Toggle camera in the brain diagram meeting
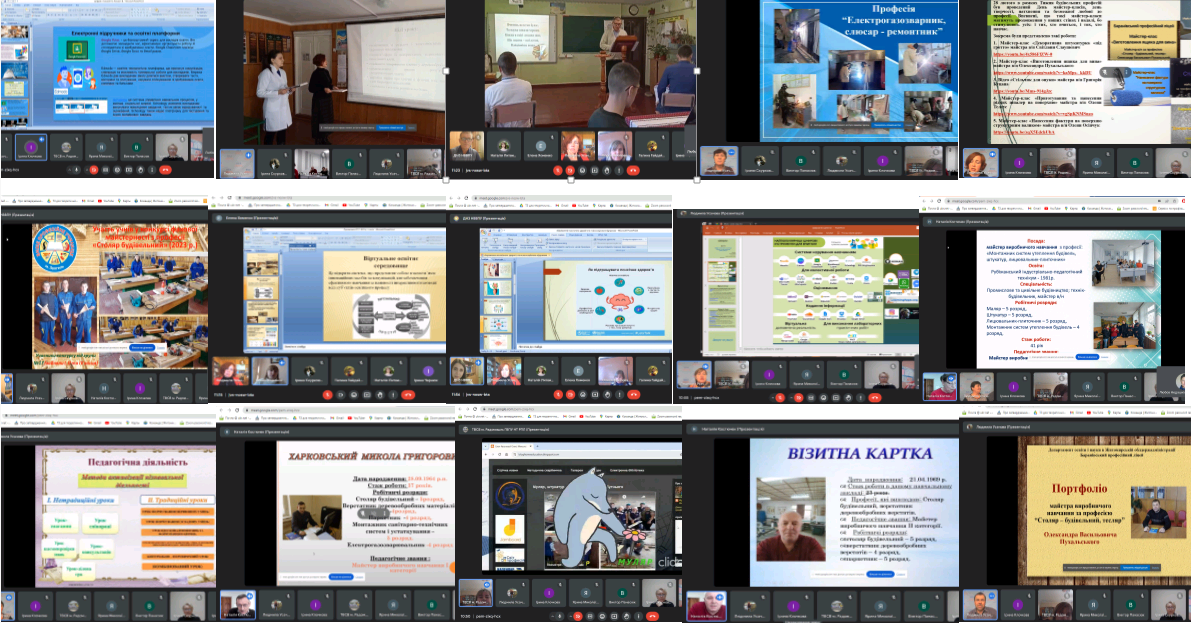This screenshot has height=623, width=1191. [x=571, y=394]
